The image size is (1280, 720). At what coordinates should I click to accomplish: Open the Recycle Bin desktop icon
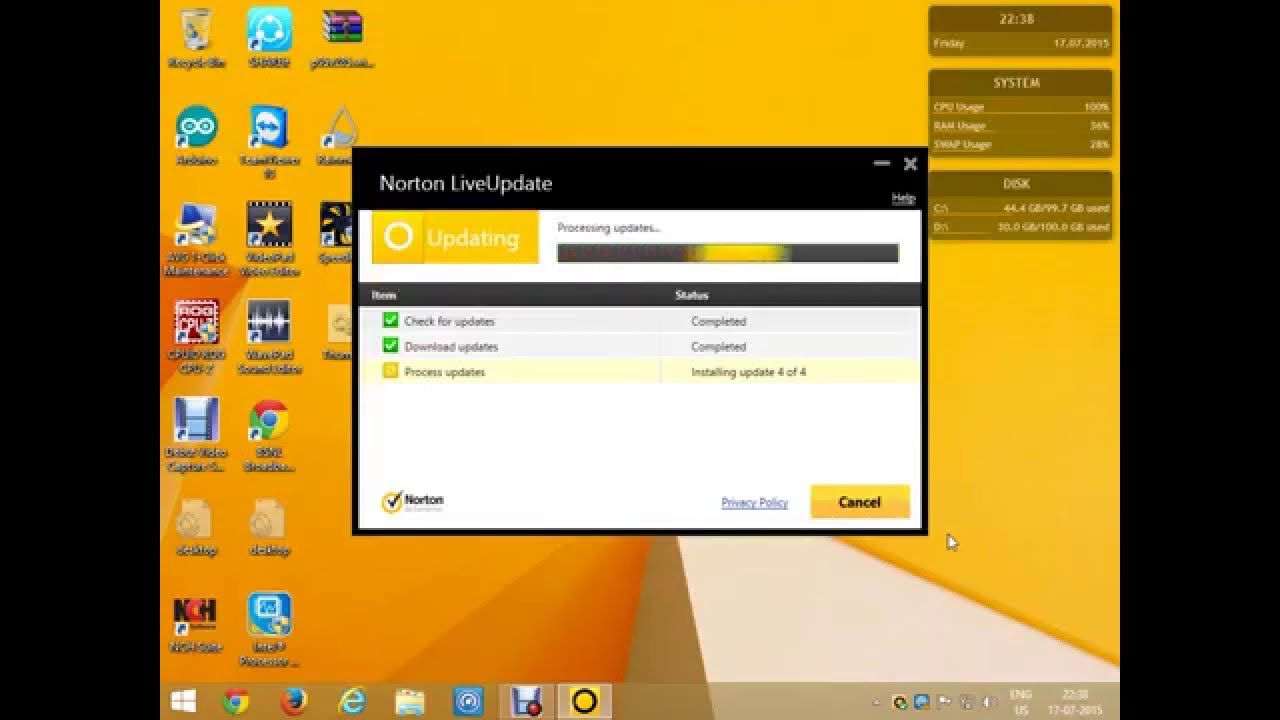[197, 39]
